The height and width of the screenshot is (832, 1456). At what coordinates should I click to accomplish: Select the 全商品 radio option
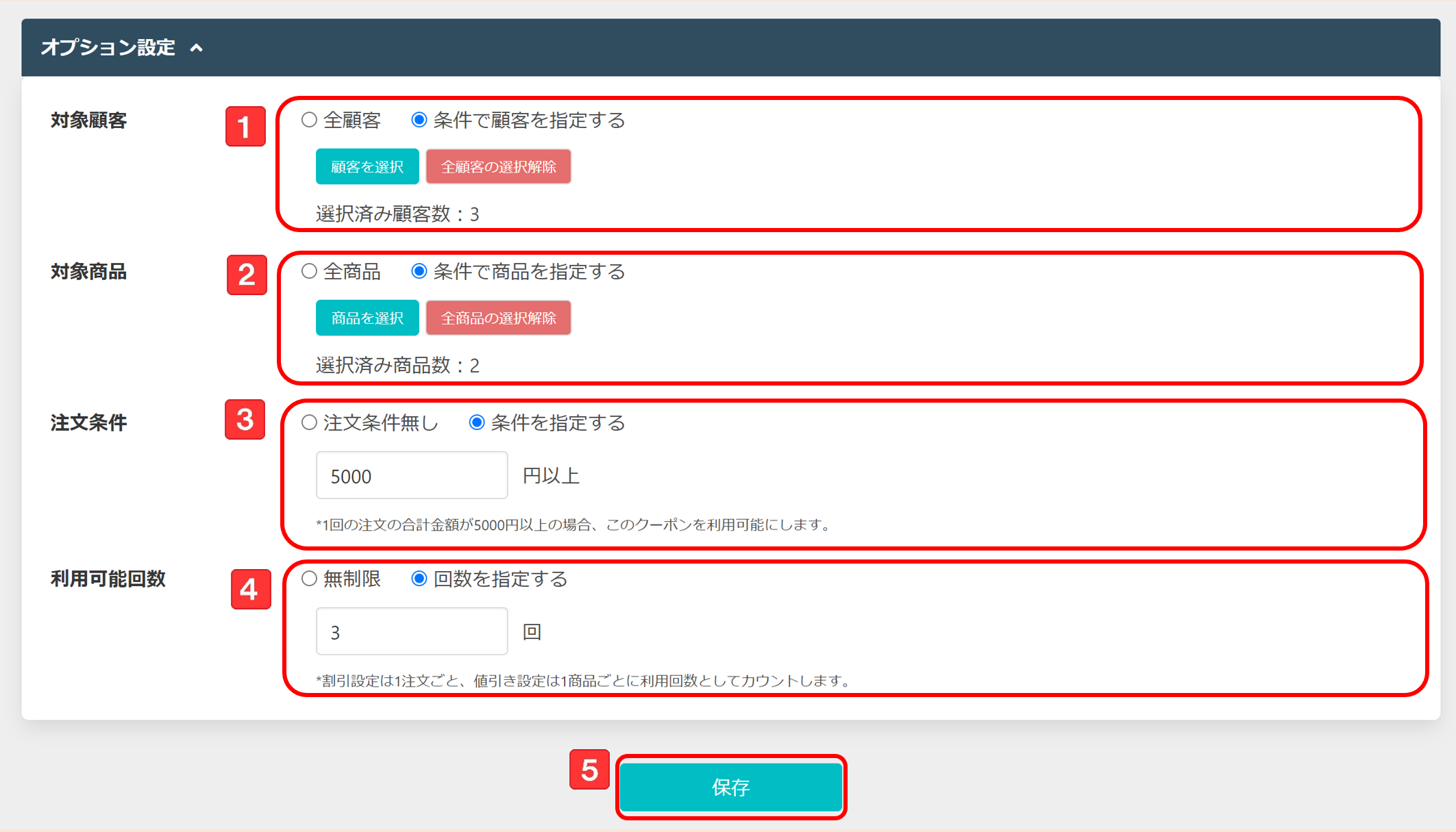click(x=309, y=271)
